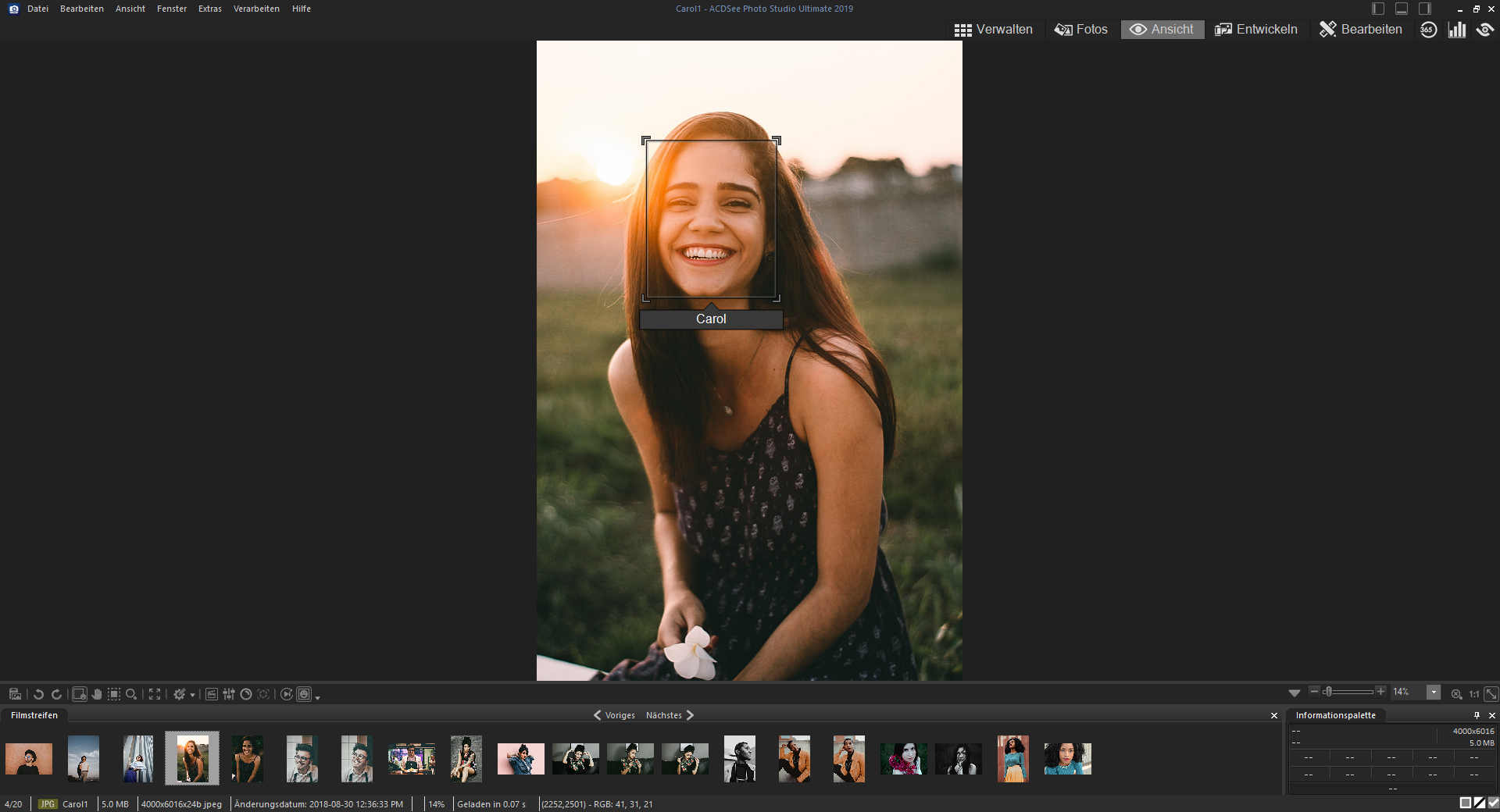Toggle the bottom panel layout button
This screenshot has width=1500, height=812.
[1402, 9]
